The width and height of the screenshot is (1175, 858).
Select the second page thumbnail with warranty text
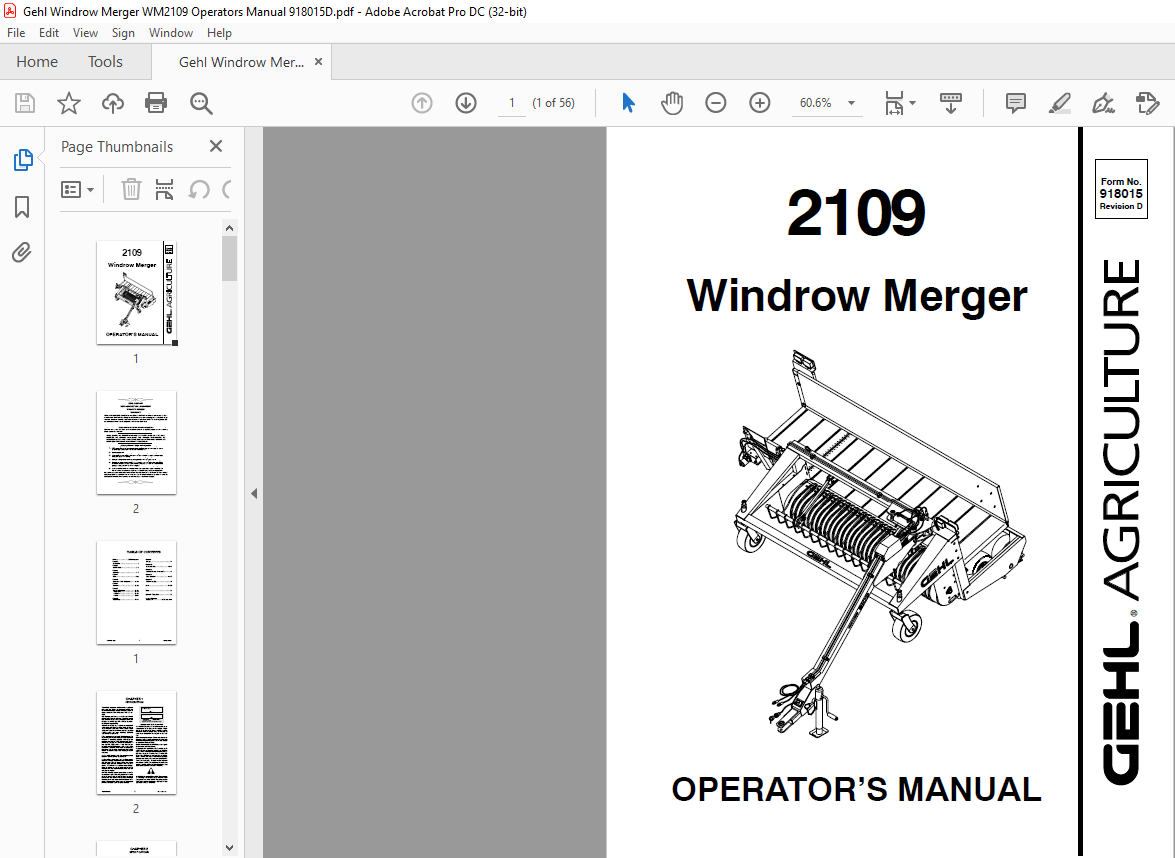pyautogui.click(x=136, y=443)
